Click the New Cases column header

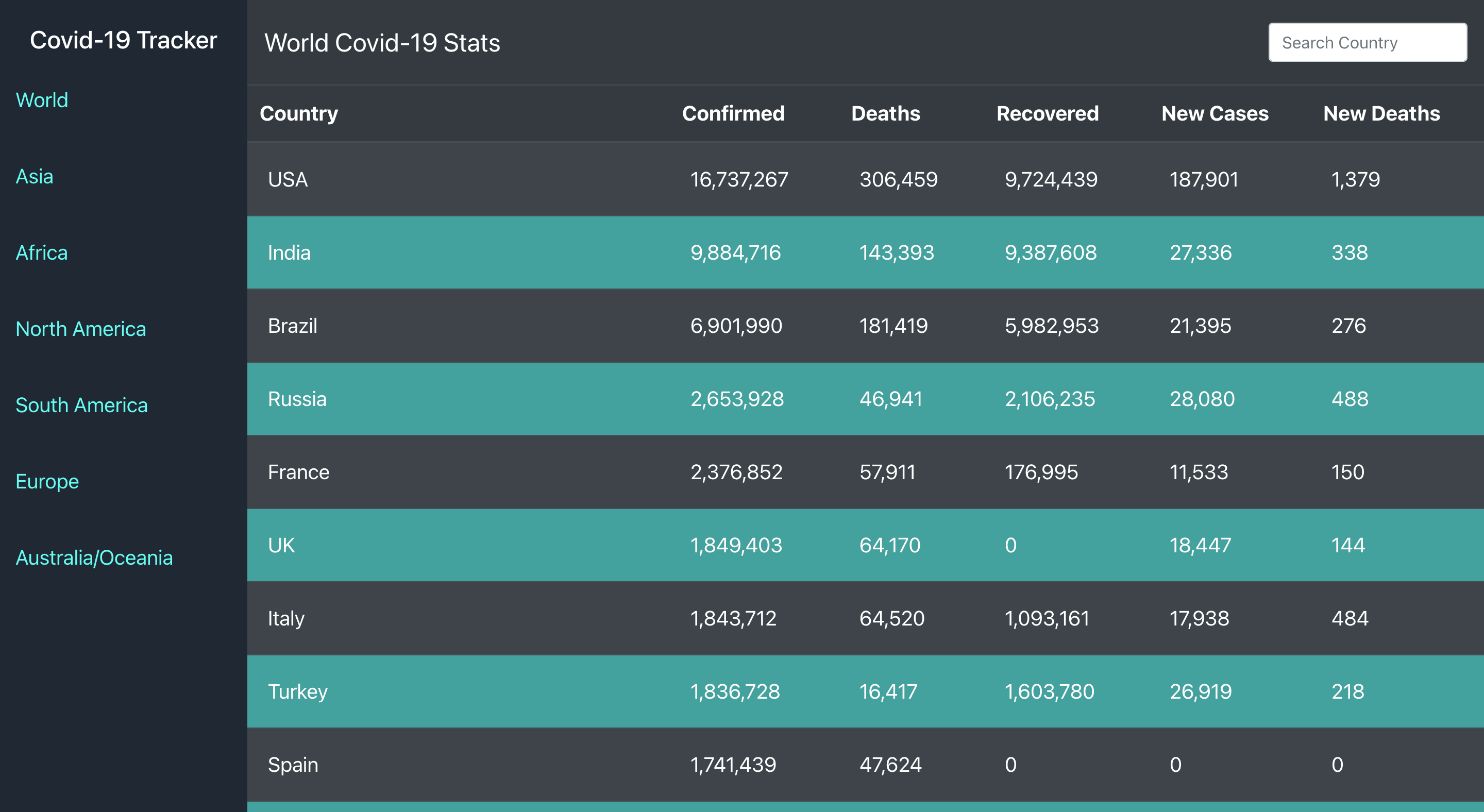click(x=1215, y=113)
